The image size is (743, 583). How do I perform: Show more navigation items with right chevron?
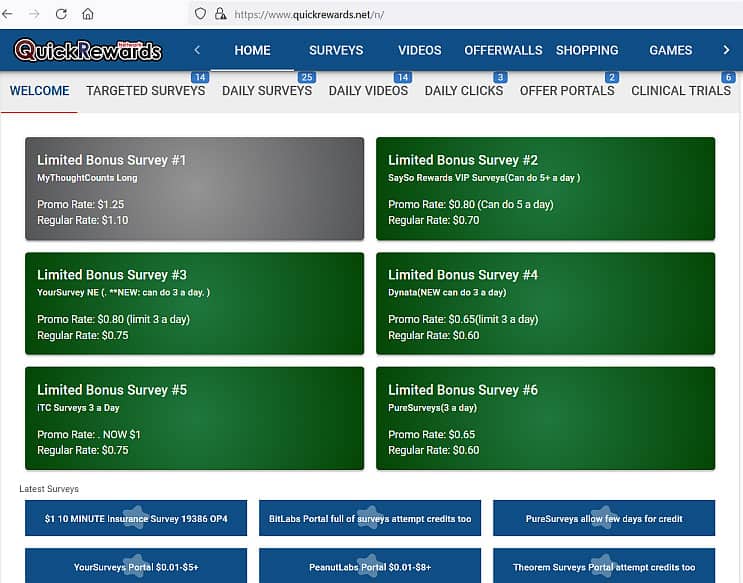[x=726, y=50]
